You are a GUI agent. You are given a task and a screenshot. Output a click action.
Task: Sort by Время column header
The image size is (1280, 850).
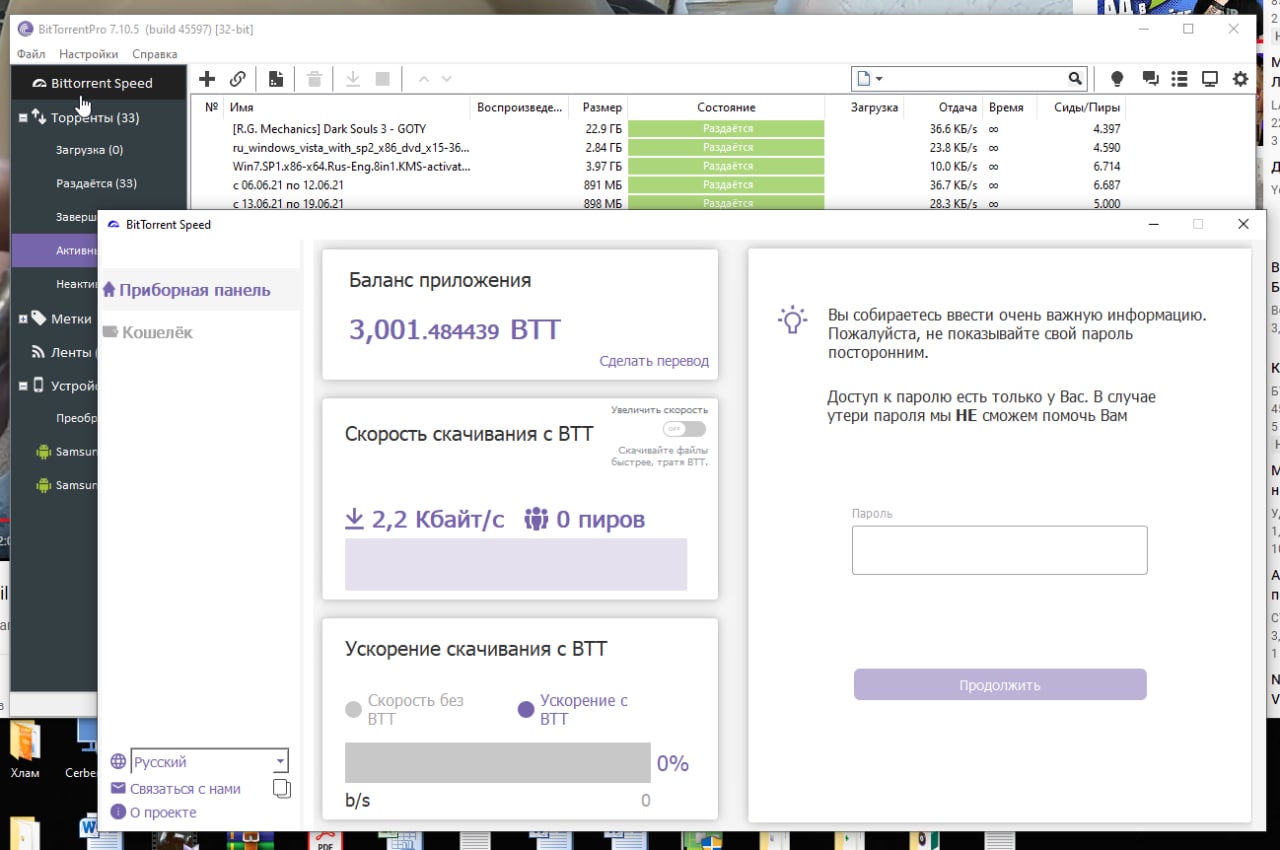pos(1005,107)
